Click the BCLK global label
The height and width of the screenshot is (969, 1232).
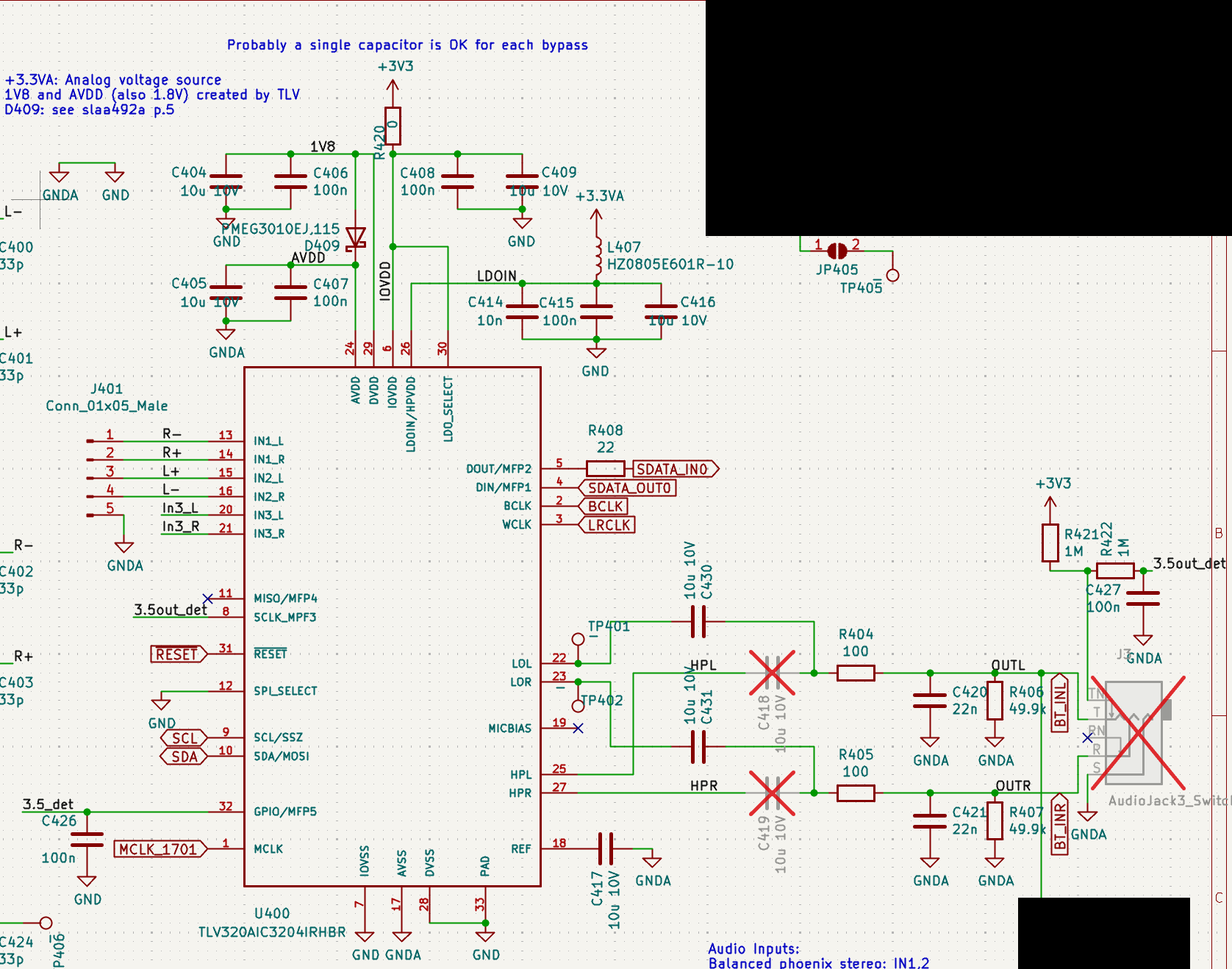(x=604, y=506)
